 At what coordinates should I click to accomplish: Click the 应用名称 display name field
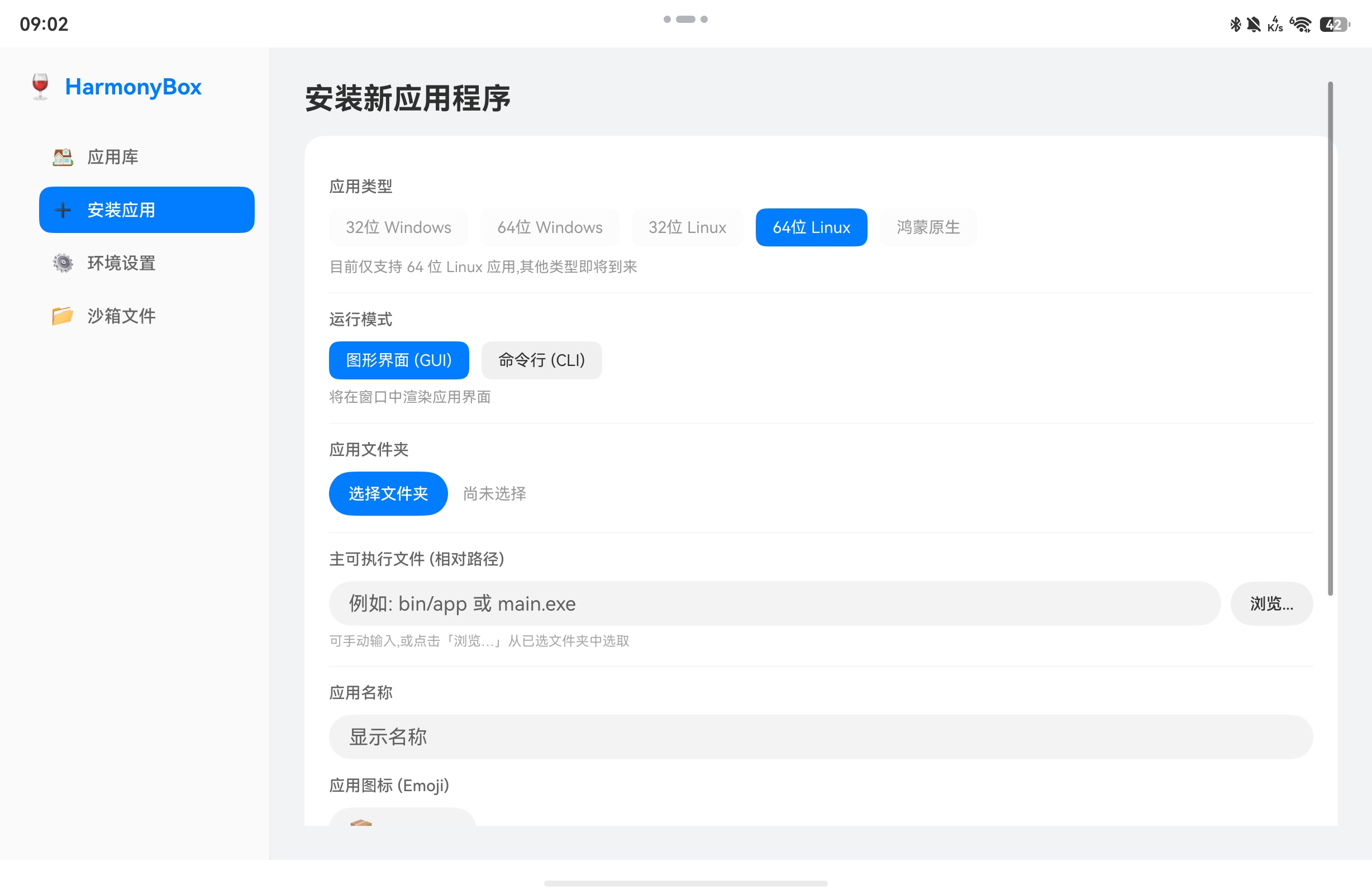pyautogui.click(x=821, y=737)
